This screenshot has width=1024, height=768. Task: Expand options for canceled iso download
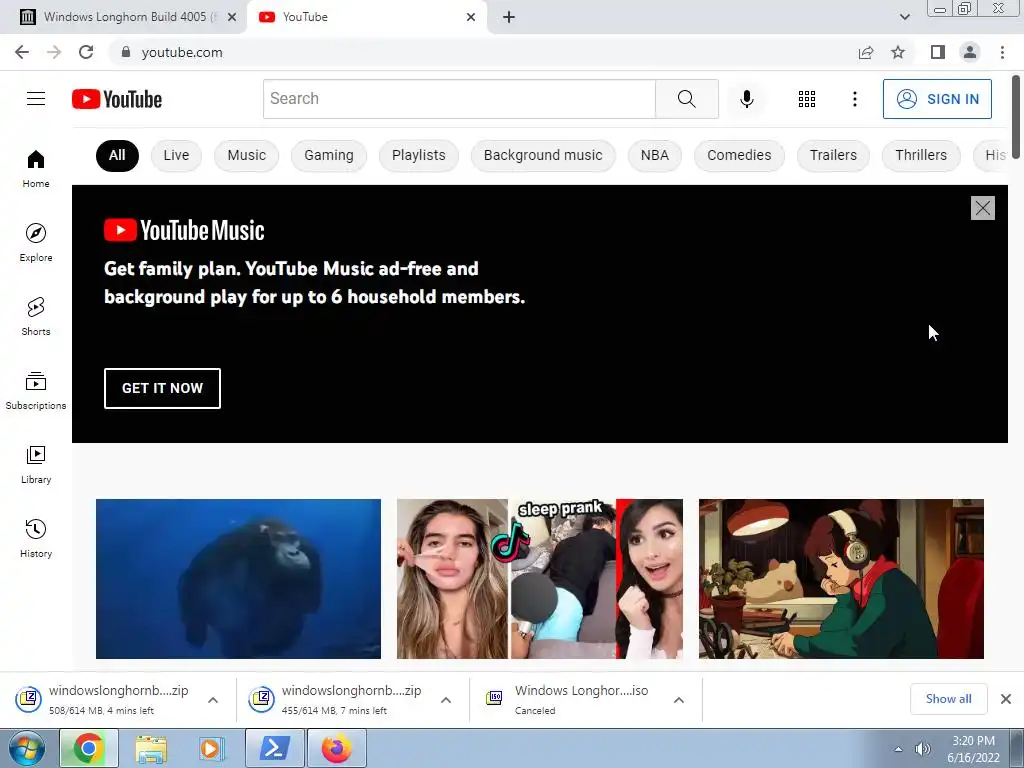click(679, 700)
